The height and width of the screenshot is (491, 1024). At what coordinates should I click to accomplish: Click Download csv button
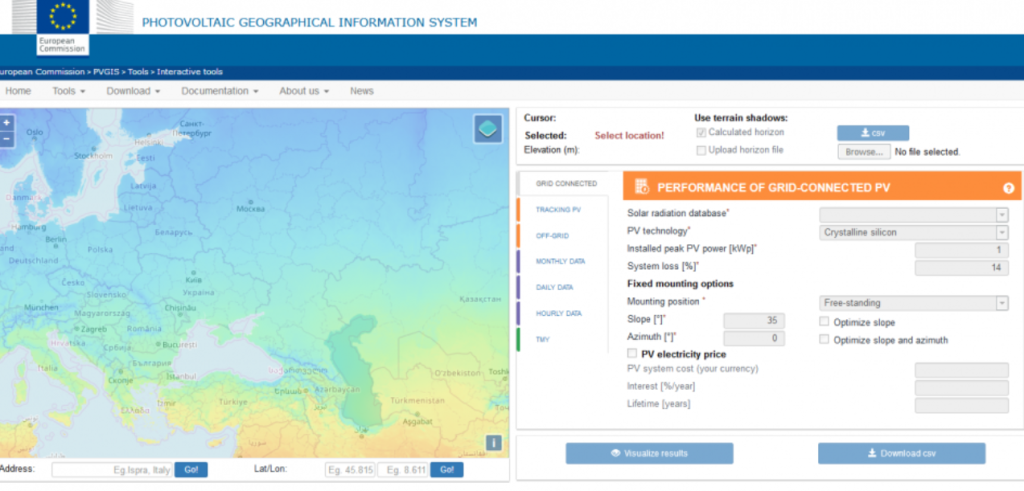(x=901, y=453)
